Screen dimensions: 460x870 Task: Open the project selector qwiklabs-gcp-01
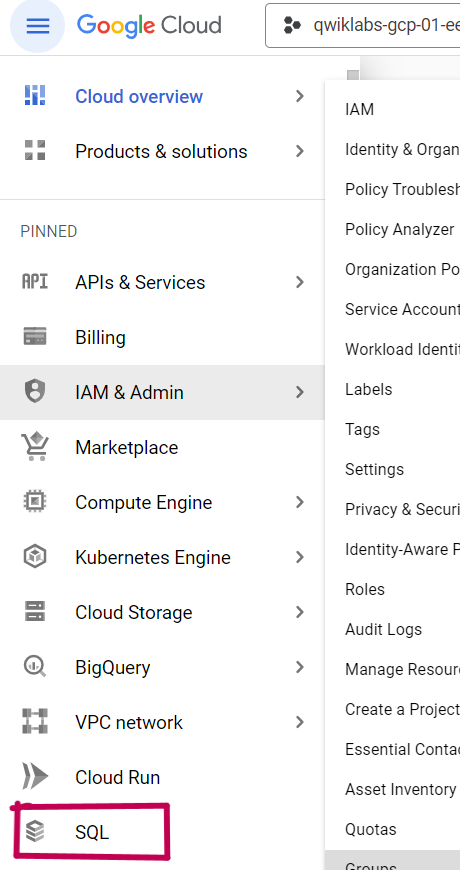[363, 26]
